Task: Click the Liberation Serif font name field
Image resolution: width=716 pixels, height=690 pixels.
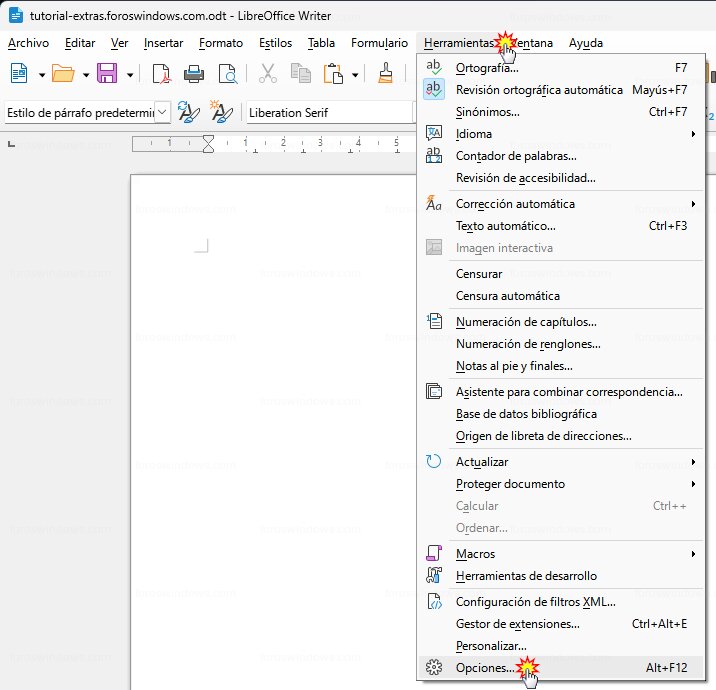Action: (x=329, y=112)
